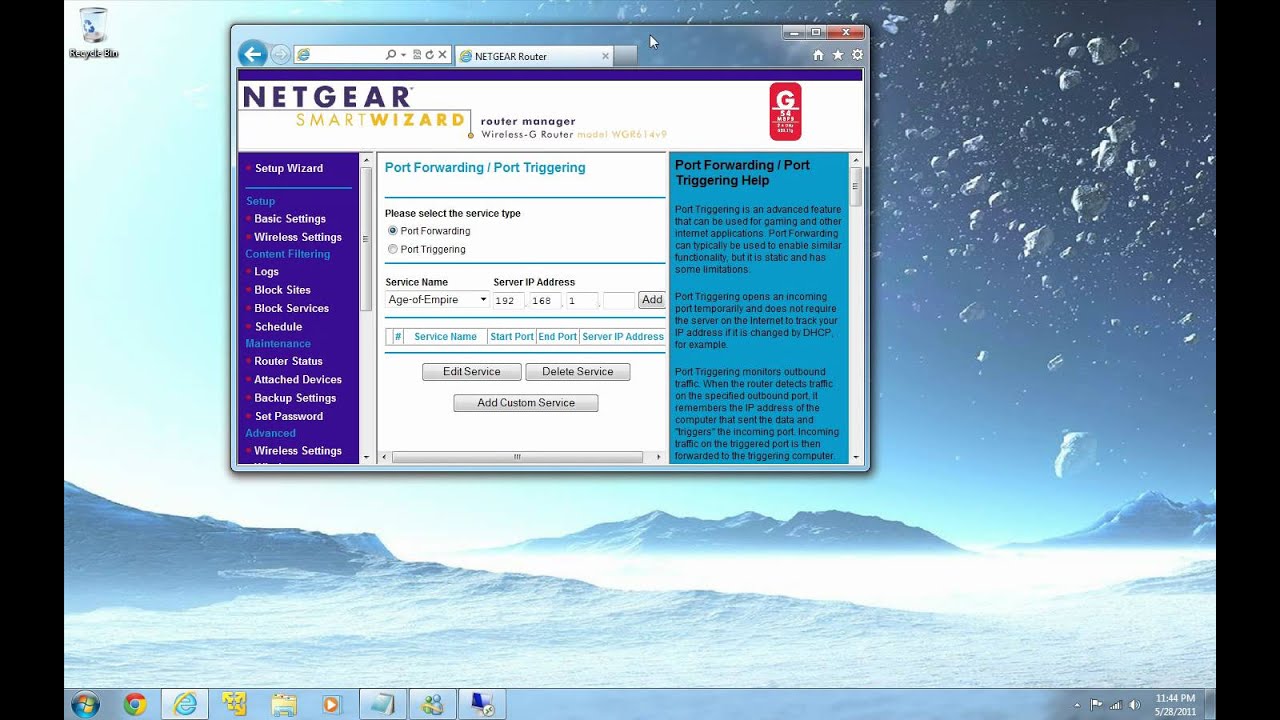The image size is (1280, 720).
Task: Open the VMware taskbar icon
Action: point(235,704)
